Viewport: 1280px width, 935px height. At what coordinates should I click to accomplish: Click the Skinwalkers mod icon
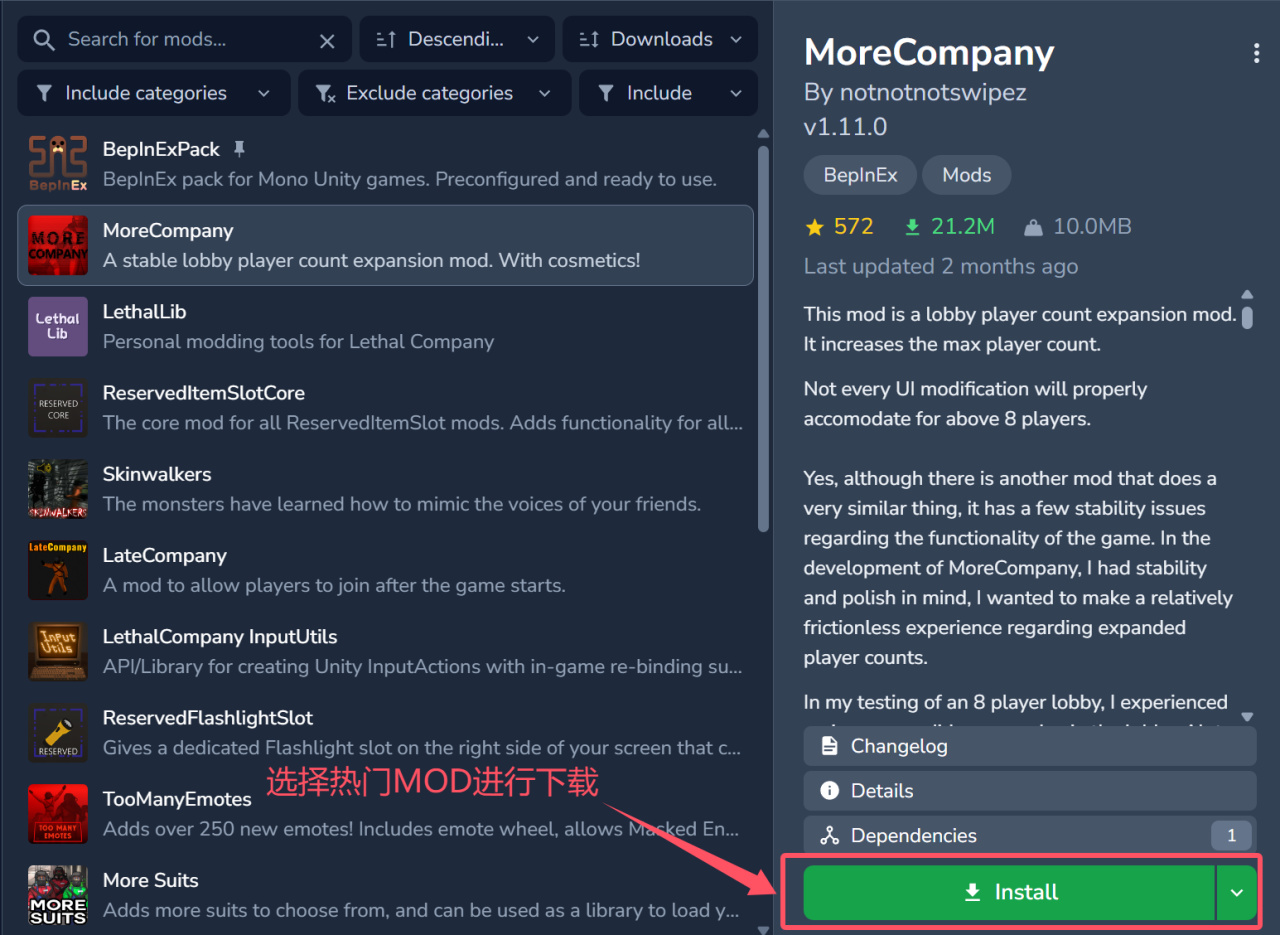(58, 489)
